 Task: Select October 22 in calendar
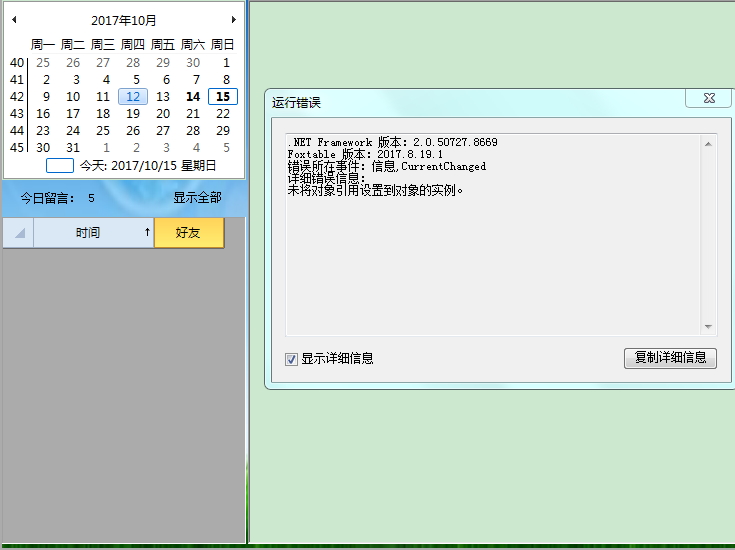223,113
